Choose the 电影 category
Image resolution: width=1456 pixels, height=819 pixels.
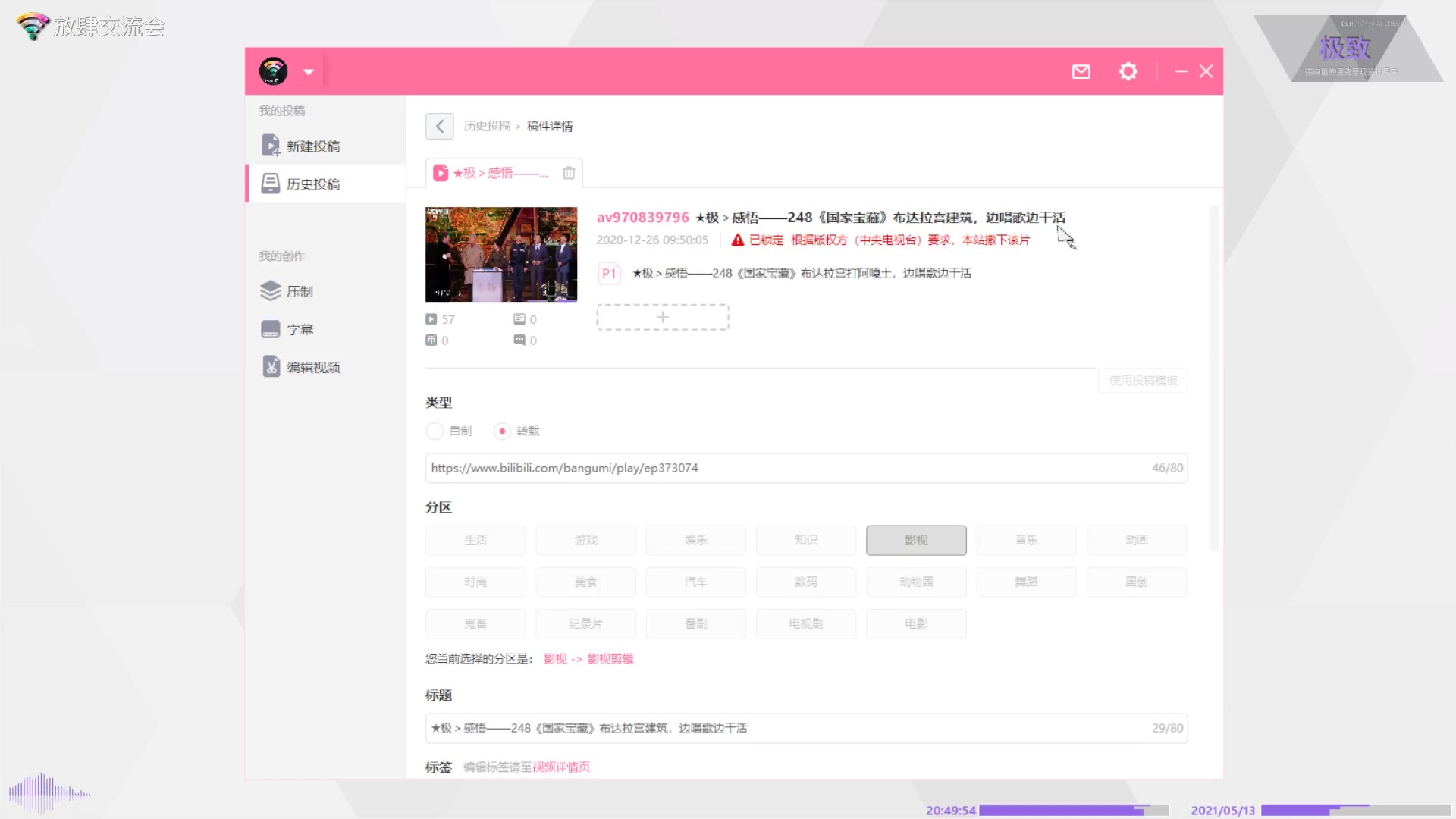(x=916, y=623)
